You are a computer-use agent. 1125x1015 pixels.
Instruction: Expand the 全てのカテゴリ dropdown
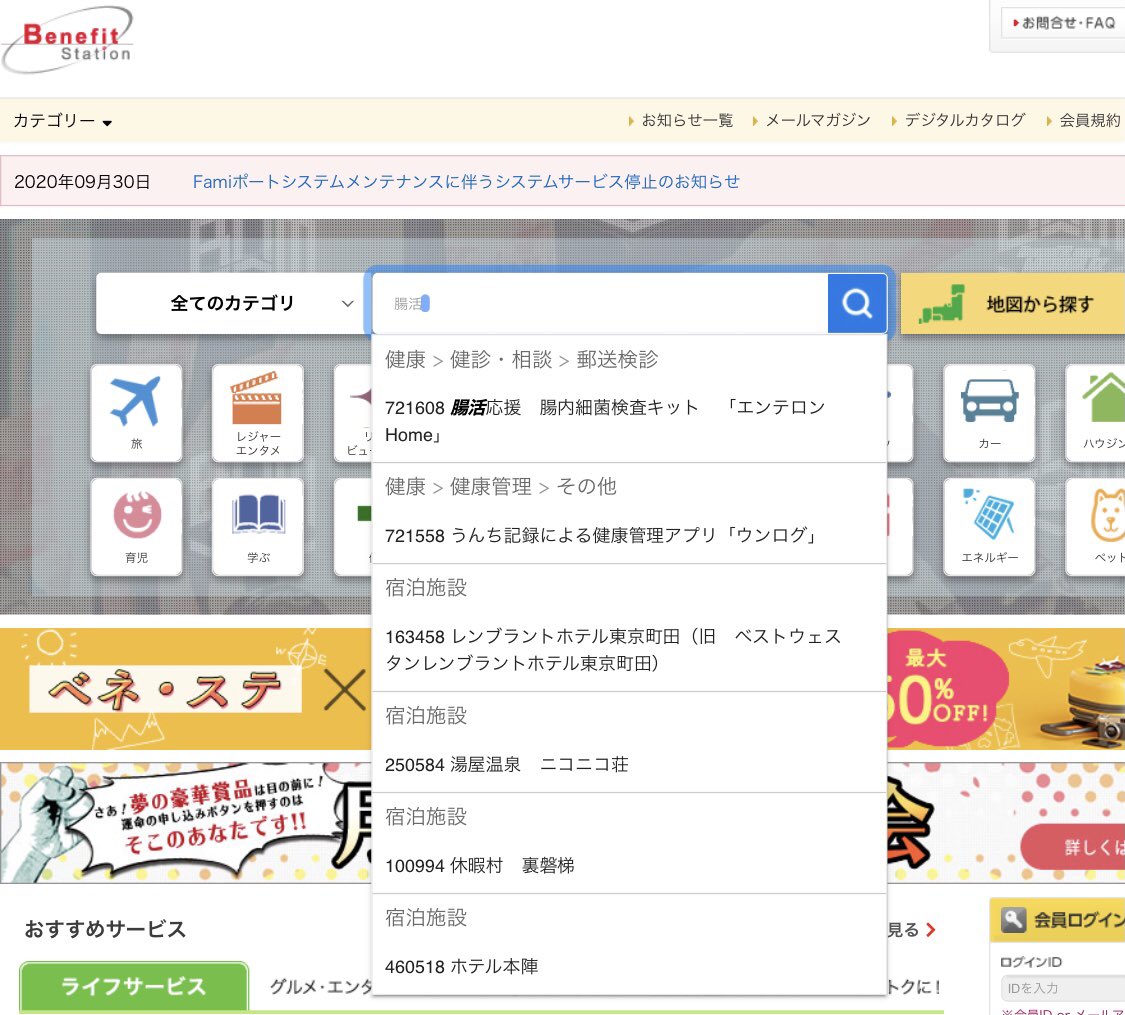pyautogui.click(x=231, y=302)
